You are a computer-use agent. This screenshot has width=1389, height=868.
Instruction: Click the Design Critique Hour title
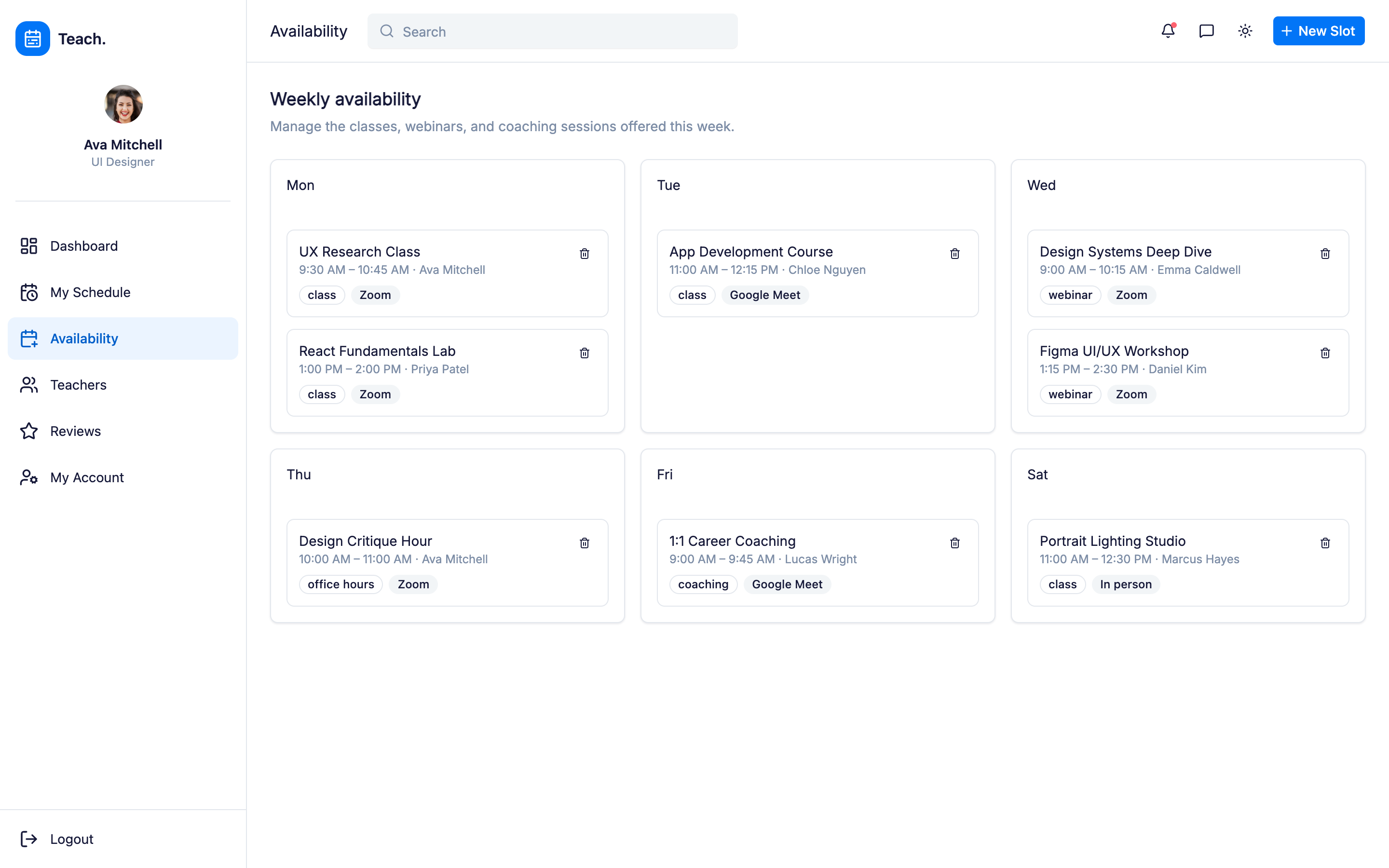365,541
